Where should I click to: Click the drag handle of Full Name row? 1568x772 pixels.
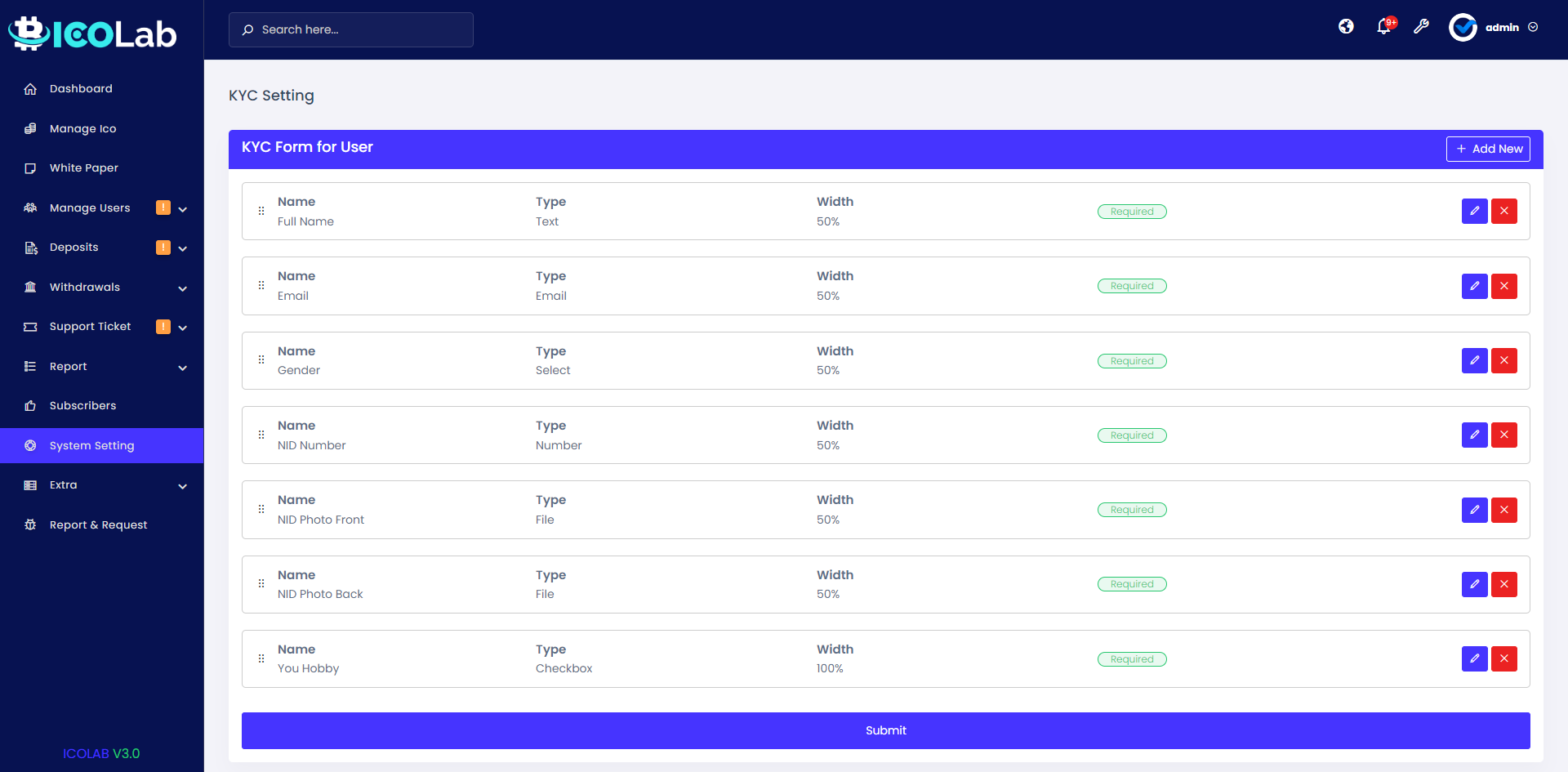(261, 211)
